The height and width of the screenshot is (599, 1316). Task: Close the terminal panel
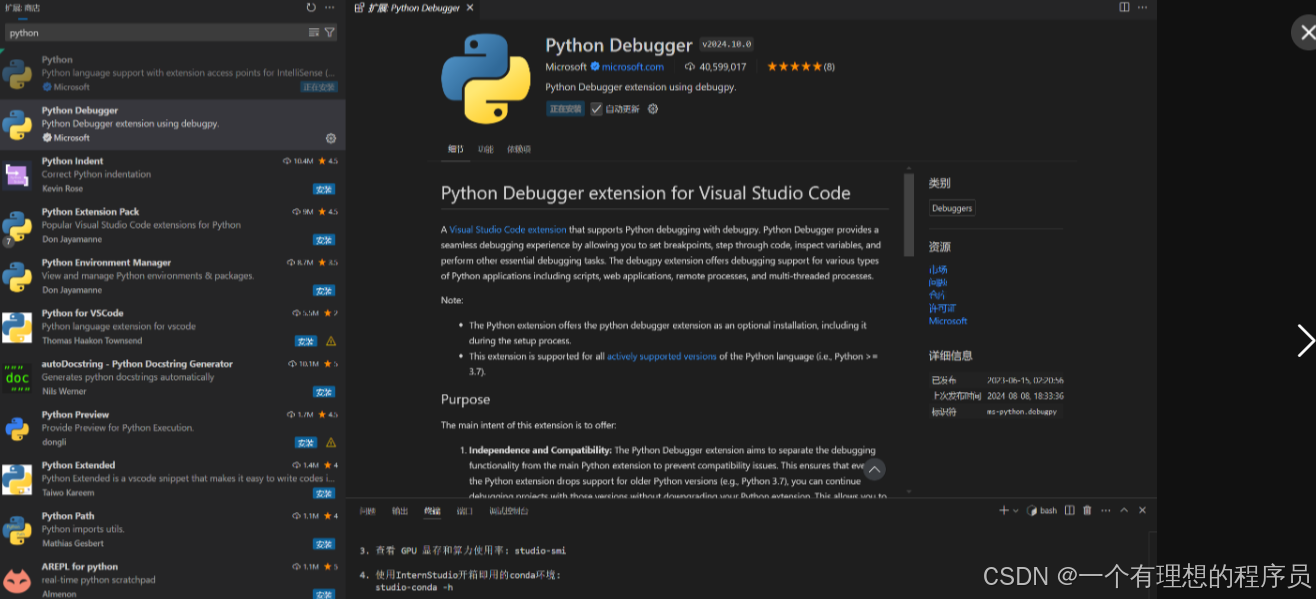(1142, 510)
